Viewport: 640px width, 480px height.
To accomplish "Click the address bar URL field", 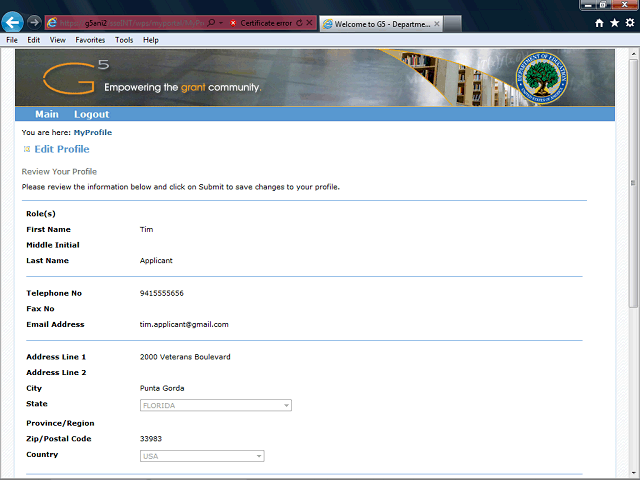I will (x=131, y=23).
